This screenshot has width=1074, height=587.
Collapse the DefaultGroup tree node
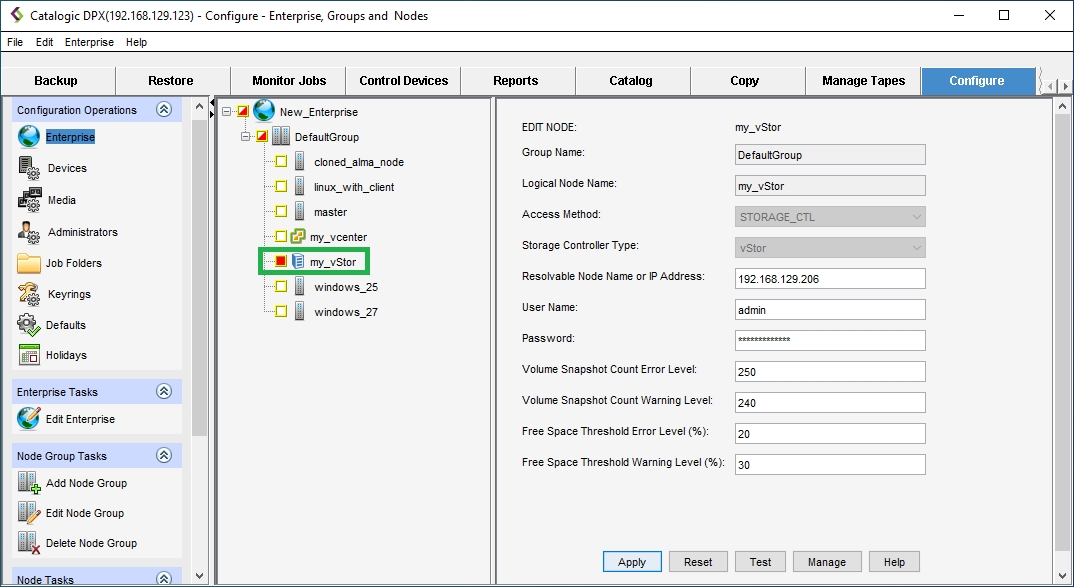coord(246,137)
